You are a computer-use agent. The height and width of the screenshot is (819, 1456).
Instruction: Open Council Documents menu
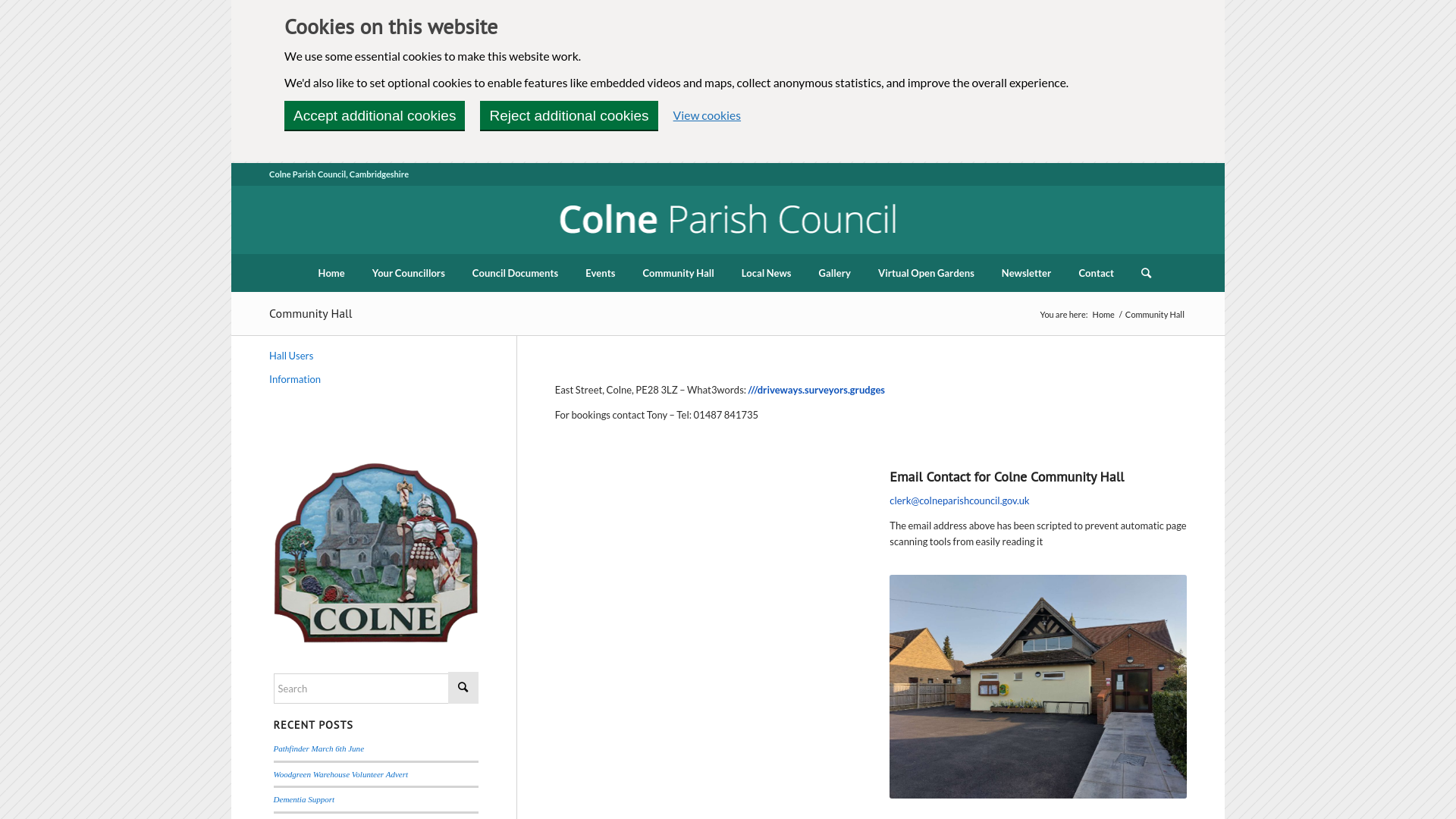tap(515, 273)
